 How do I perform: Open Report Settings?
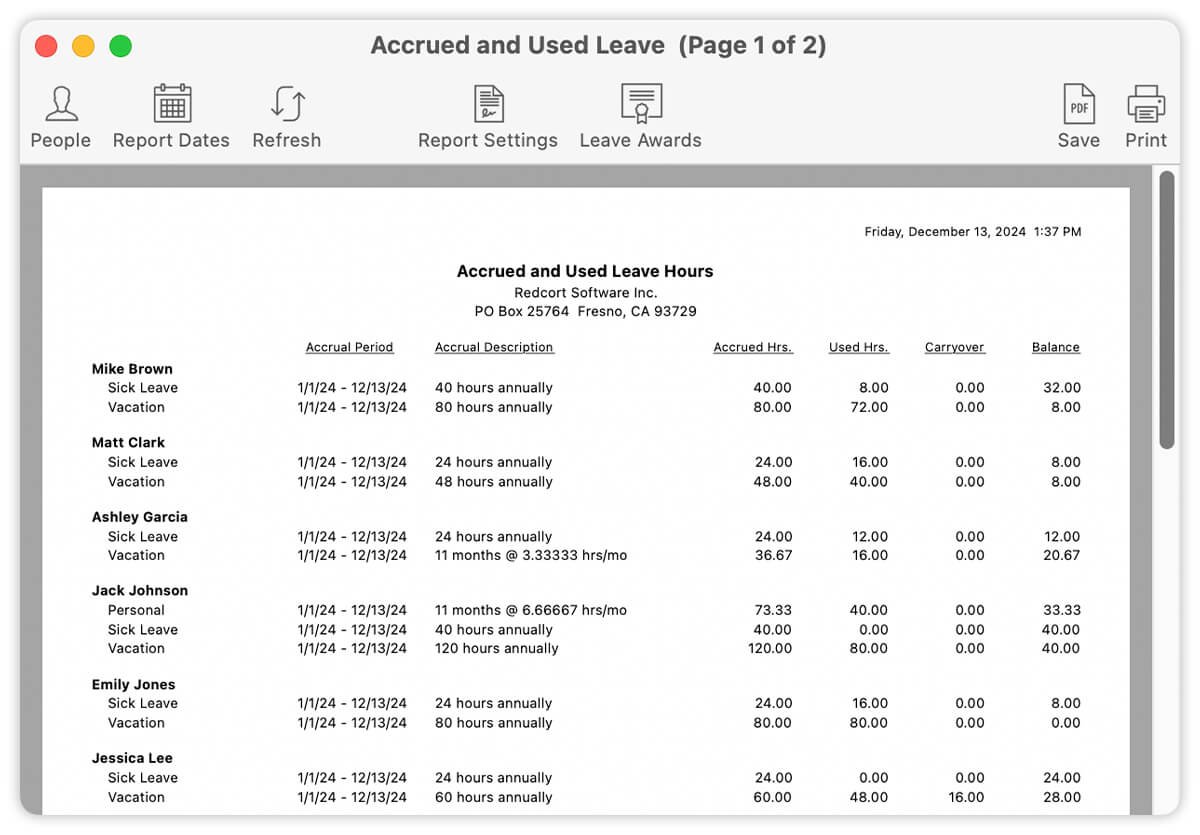click(x=488, y=113)
